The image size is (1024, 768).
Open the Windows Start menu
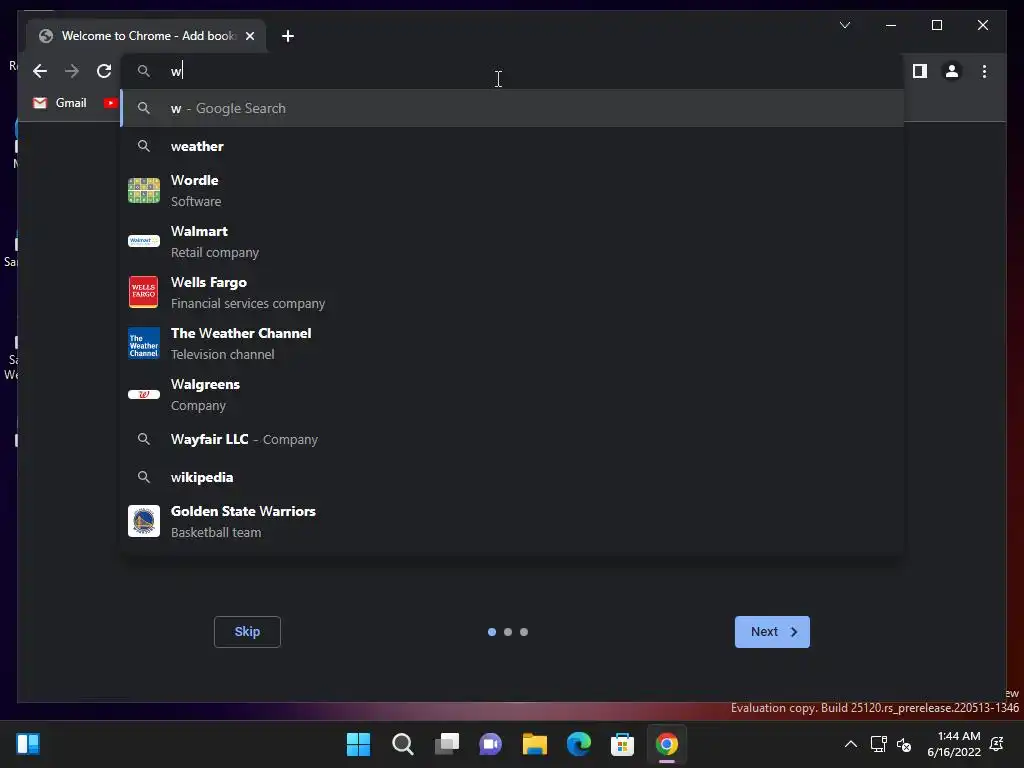[358, 744]
